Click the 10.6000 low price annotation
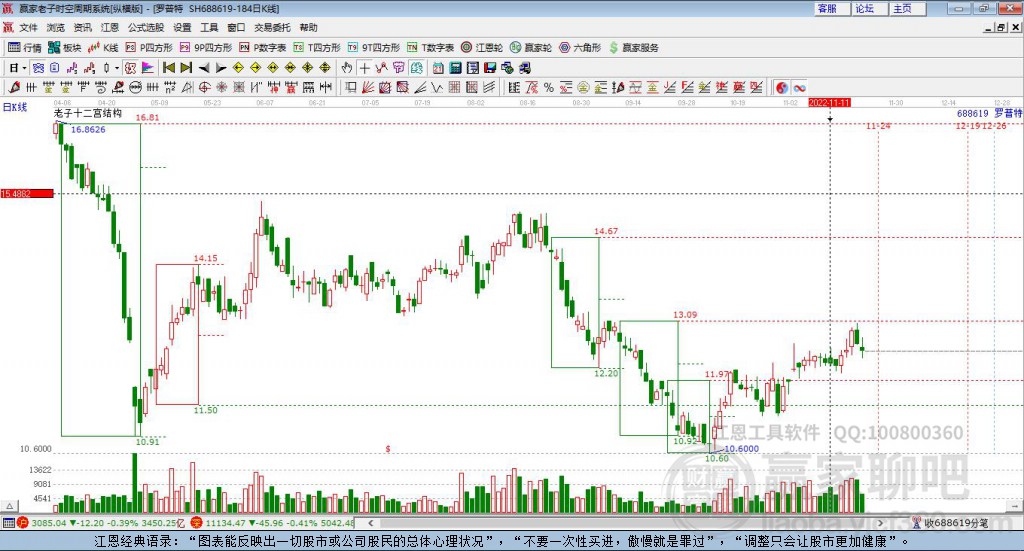 [x=742, y=449]
